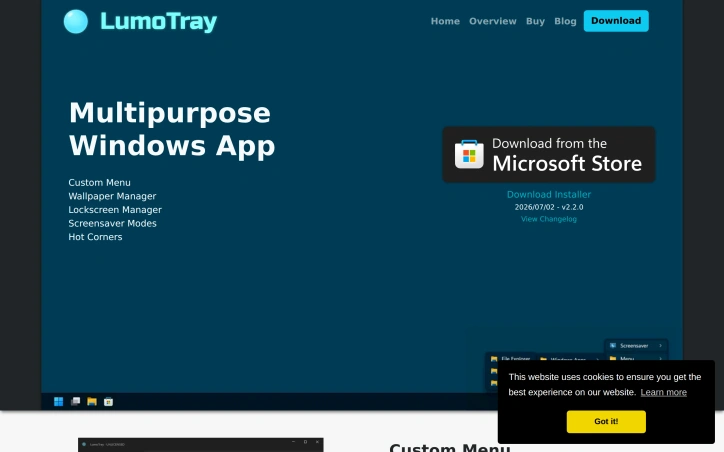Viewport: 724px width, 452px height.
Task: Visit the Blog nav link
Action: [x=565, y=21]
